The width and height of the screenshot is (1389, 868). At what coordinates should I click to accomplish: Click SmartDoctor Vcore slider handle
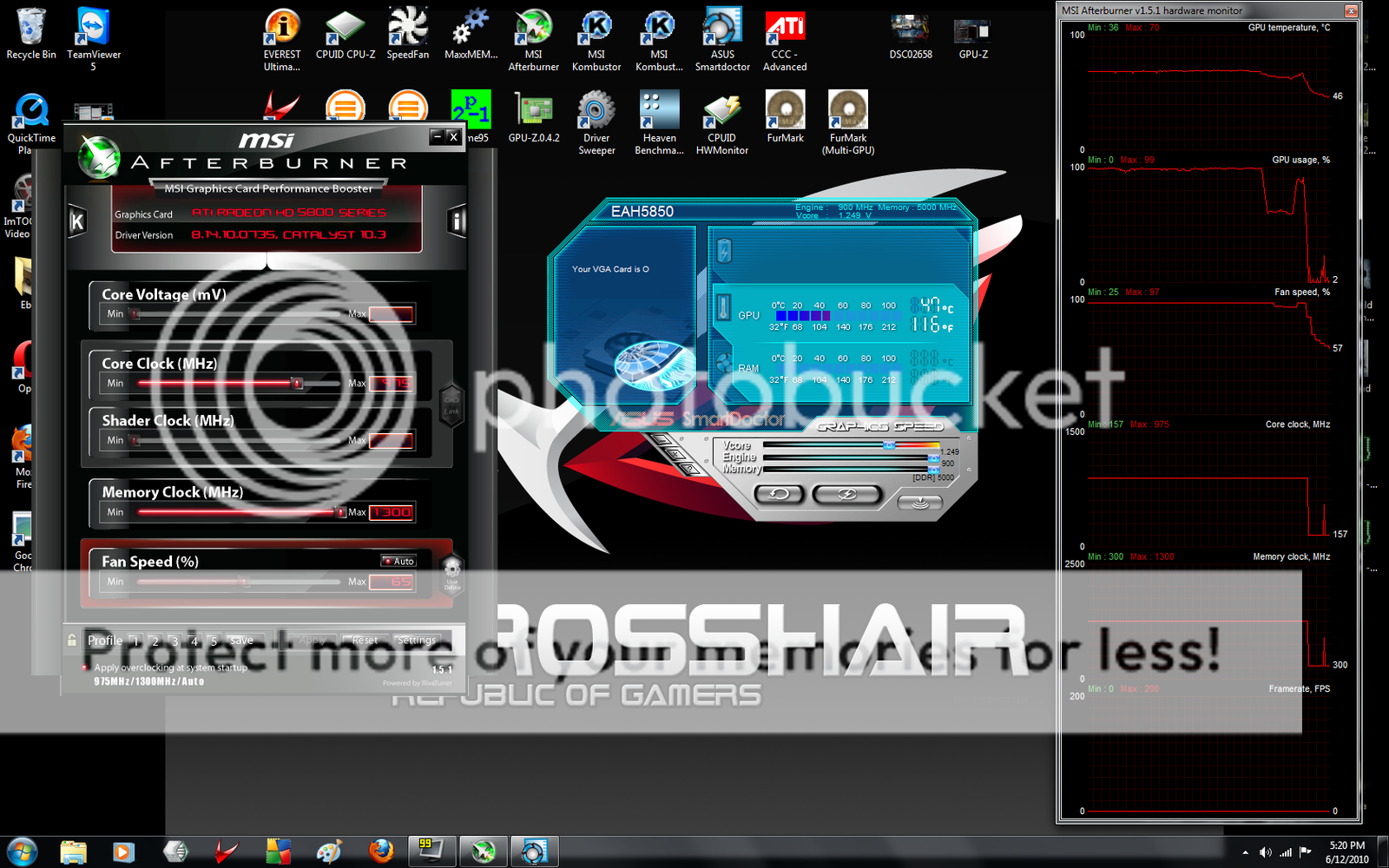click(x=889, y=445)
